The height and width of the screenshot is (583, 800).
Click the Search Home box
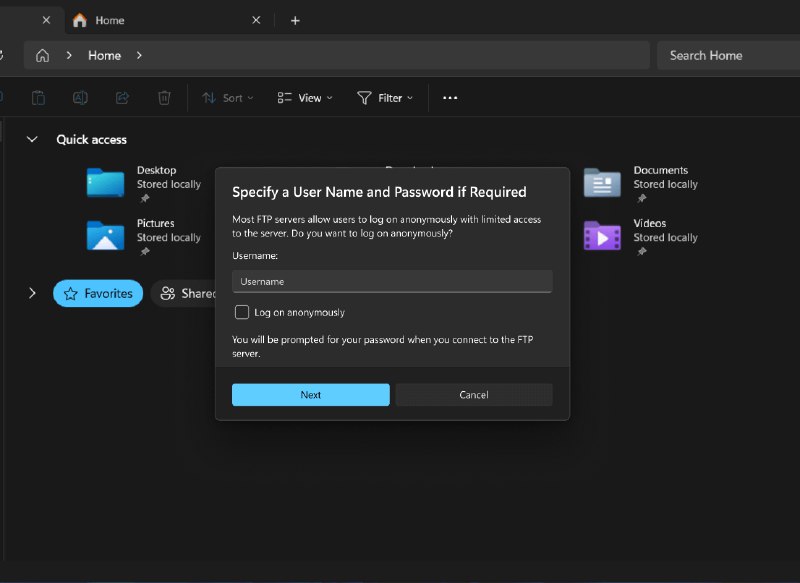point(728,56)
